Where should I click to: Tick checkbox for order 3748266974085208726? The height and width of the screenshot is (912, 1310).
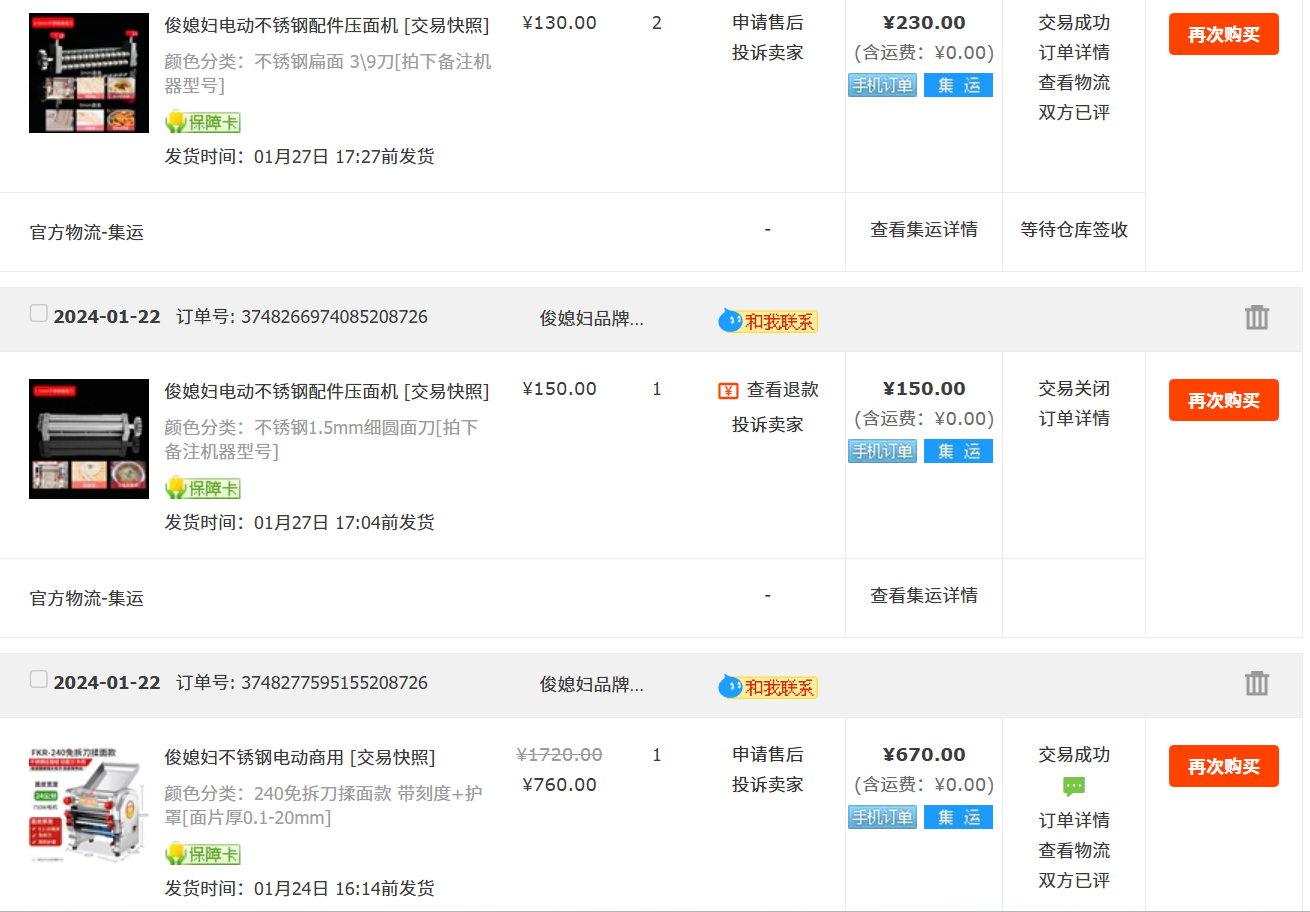(x=38, y=314)
